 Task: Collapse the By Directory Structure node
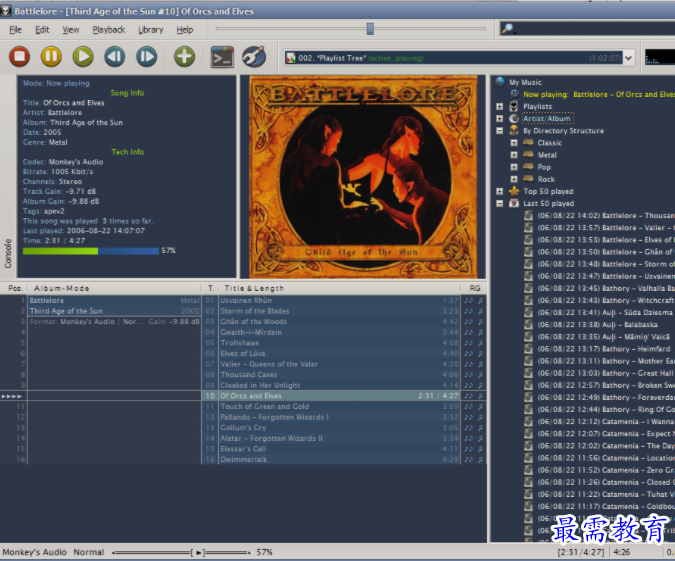[499, 130]
